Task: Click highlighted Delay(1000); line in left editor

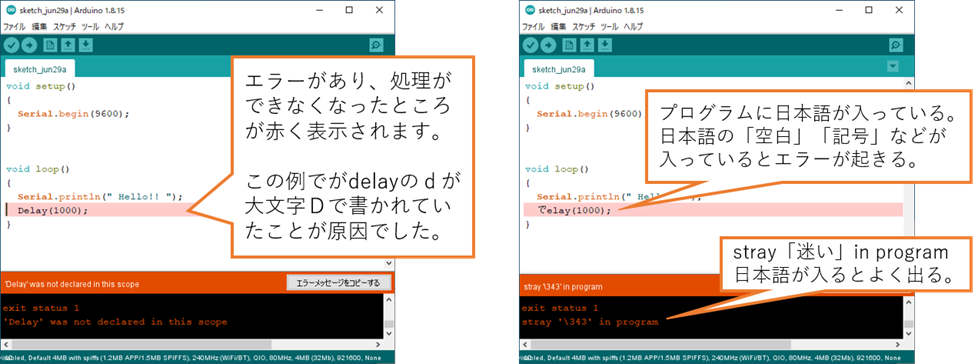Action: pyautogui.click(x=53, y=210)
